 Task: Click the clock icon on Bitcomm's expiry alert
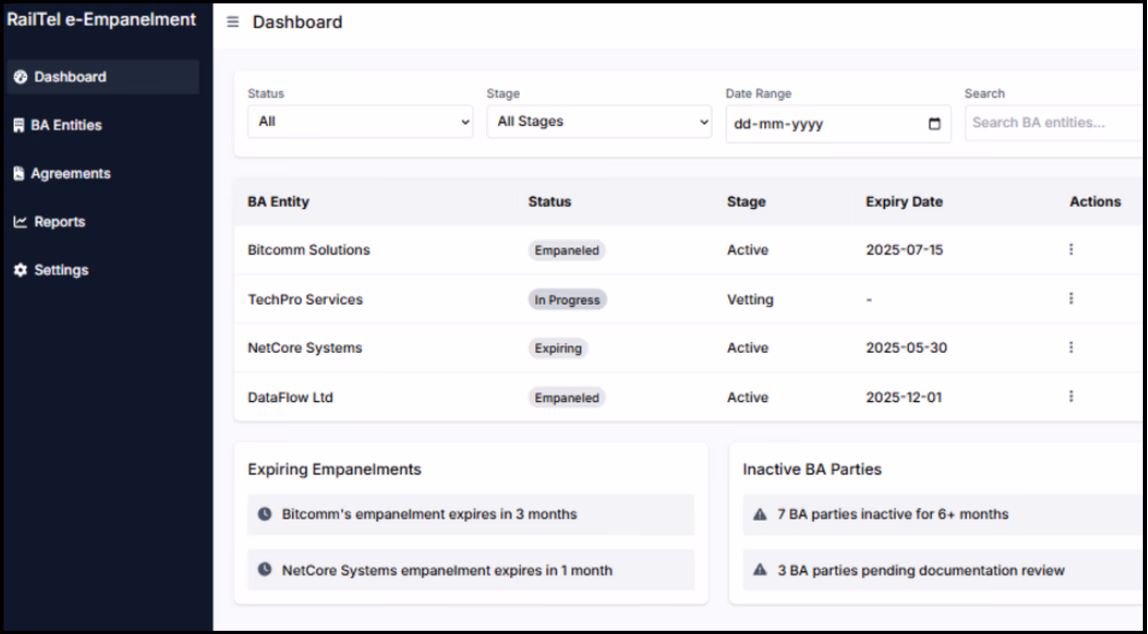[x=264, y=514]
